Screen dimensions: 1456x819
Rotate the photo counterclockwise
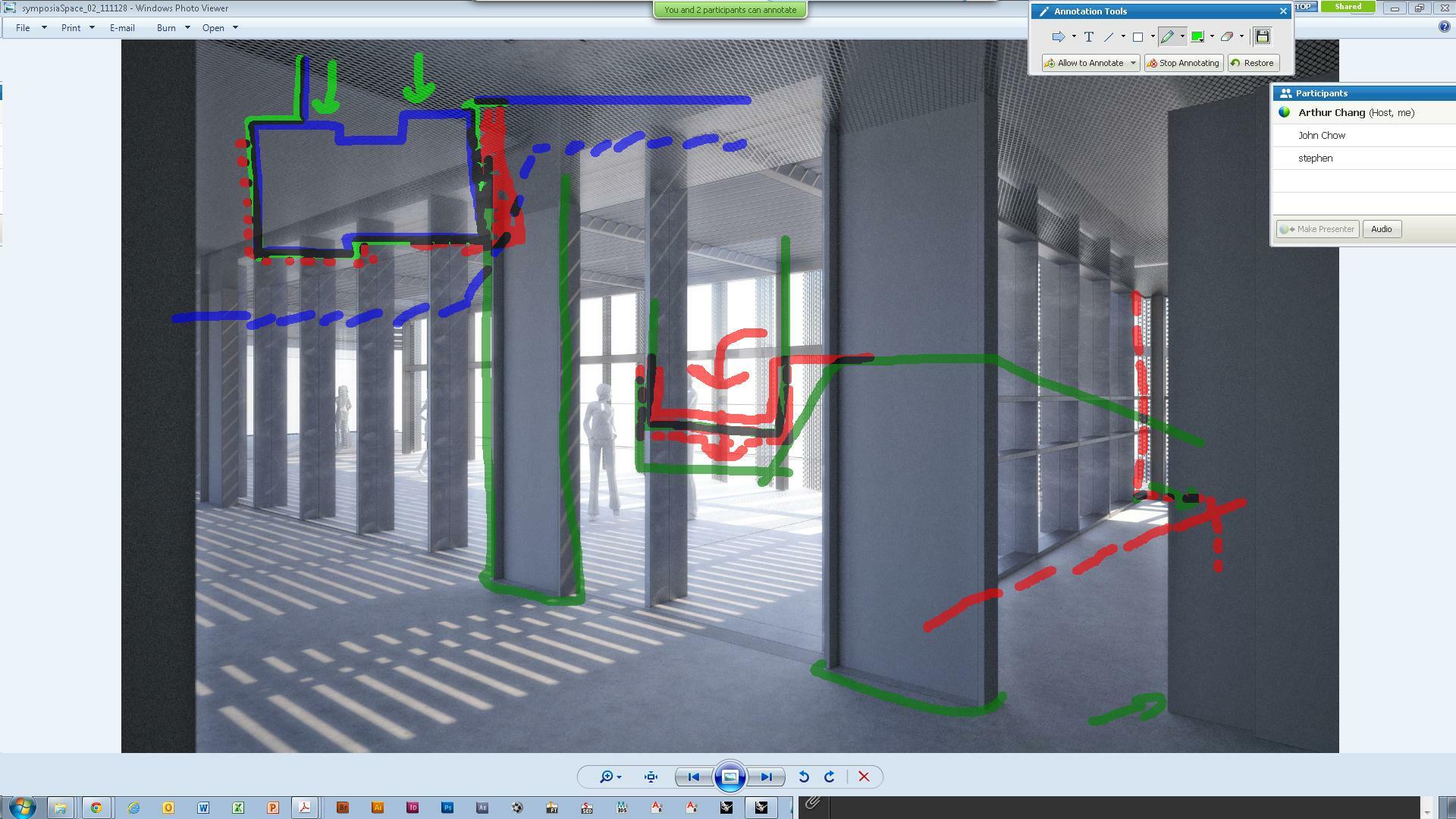[803, 777]
